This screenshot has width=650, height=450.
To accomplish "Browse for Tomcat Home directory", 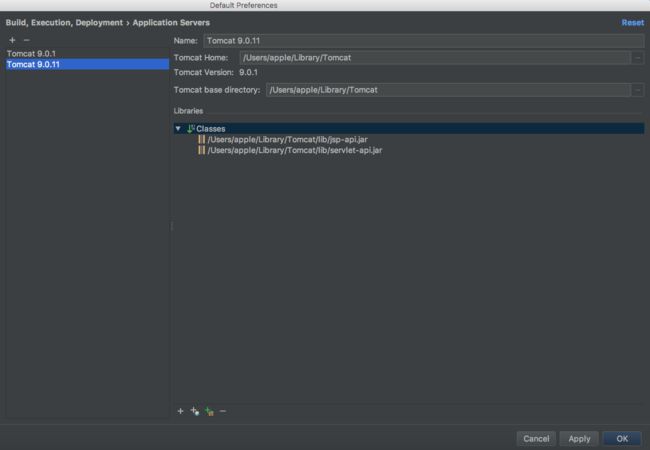I will (638, 58).
